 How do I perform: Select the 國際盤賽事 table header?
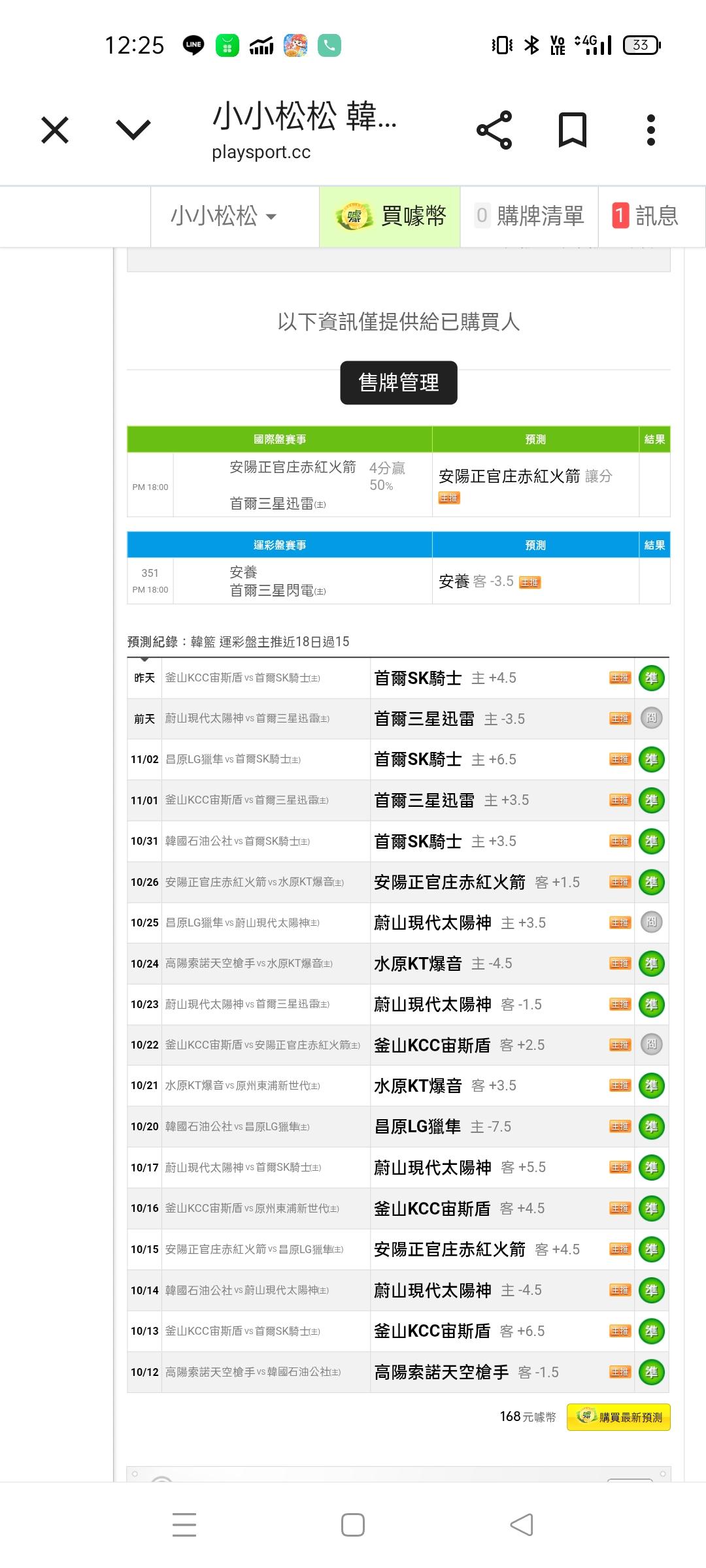coord(280,440)
